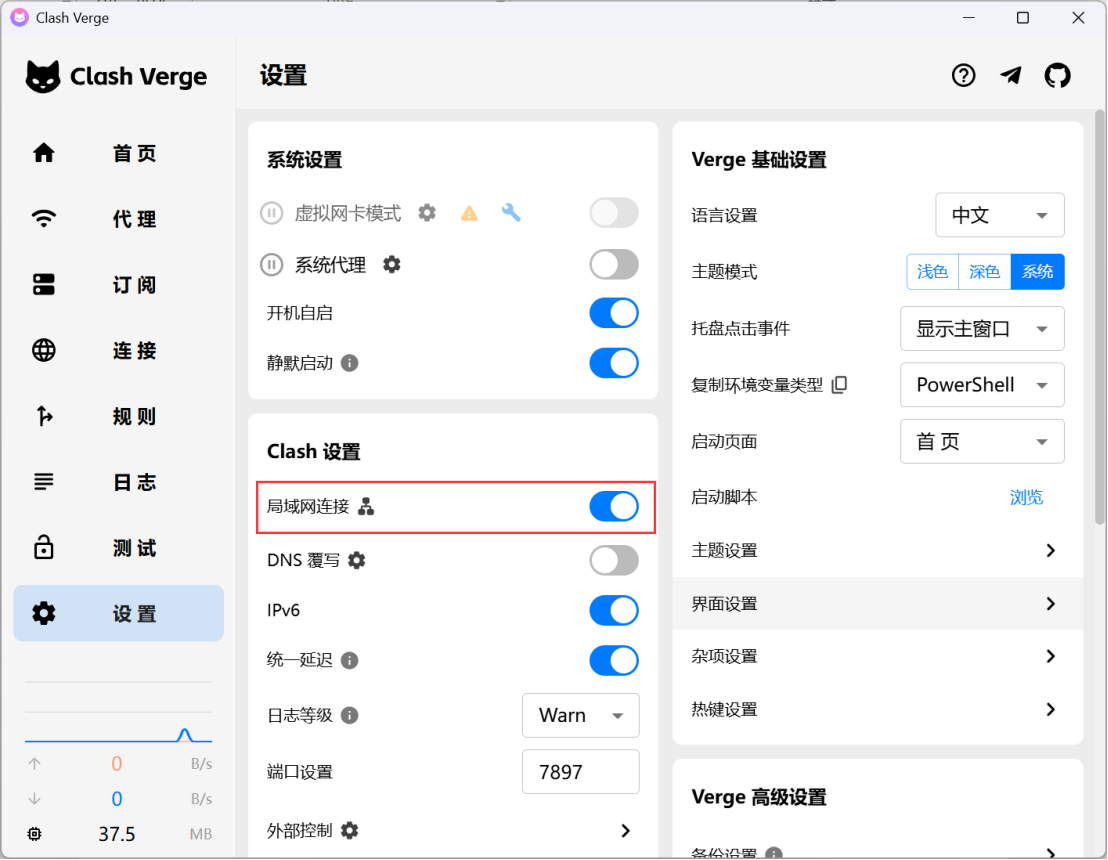Click the orange warning triangle icon
Viewport: 1108px width, 860px height.
[x=469, y=213]
